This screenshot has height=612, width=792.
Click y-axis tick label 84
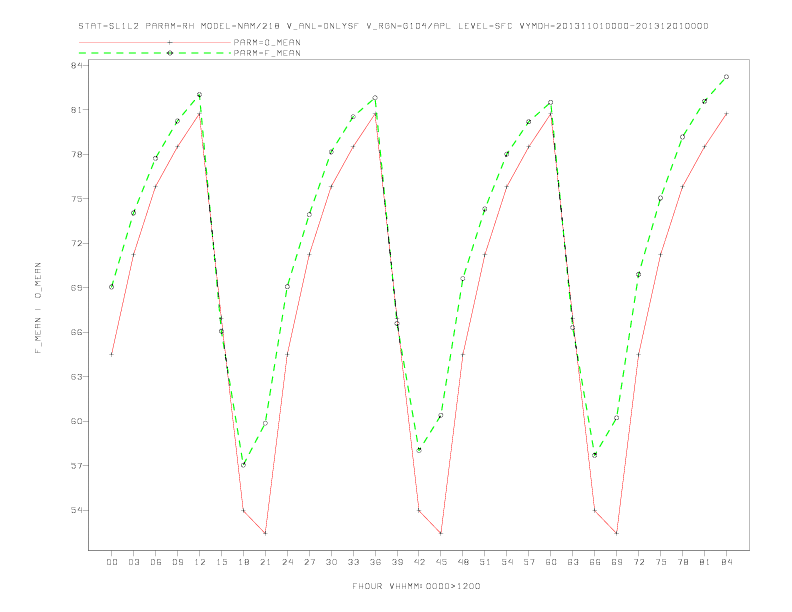click(x=77, y=65)
